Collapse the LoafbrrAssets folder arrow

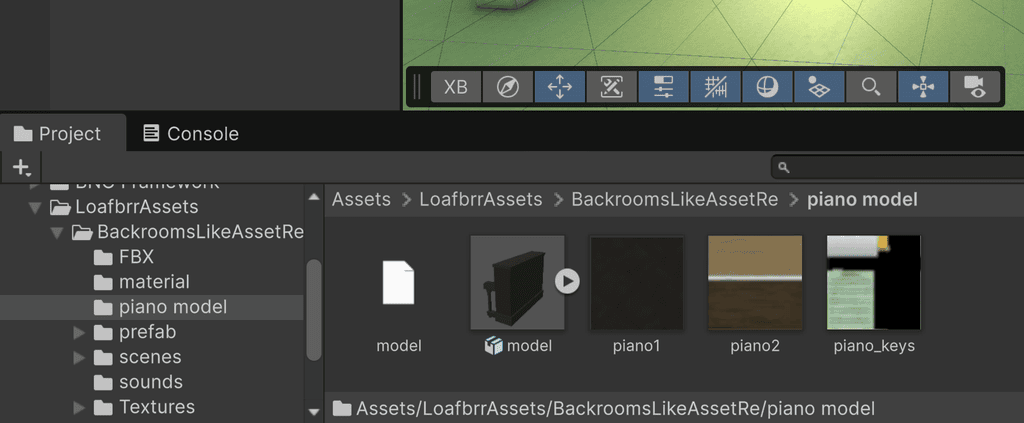point(35,208)
